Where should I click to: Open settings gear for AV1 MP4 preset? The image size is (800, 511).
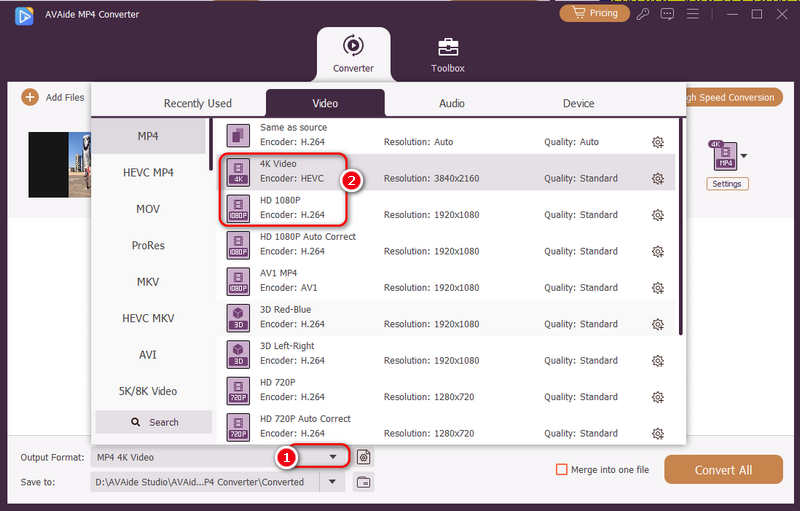658,288
